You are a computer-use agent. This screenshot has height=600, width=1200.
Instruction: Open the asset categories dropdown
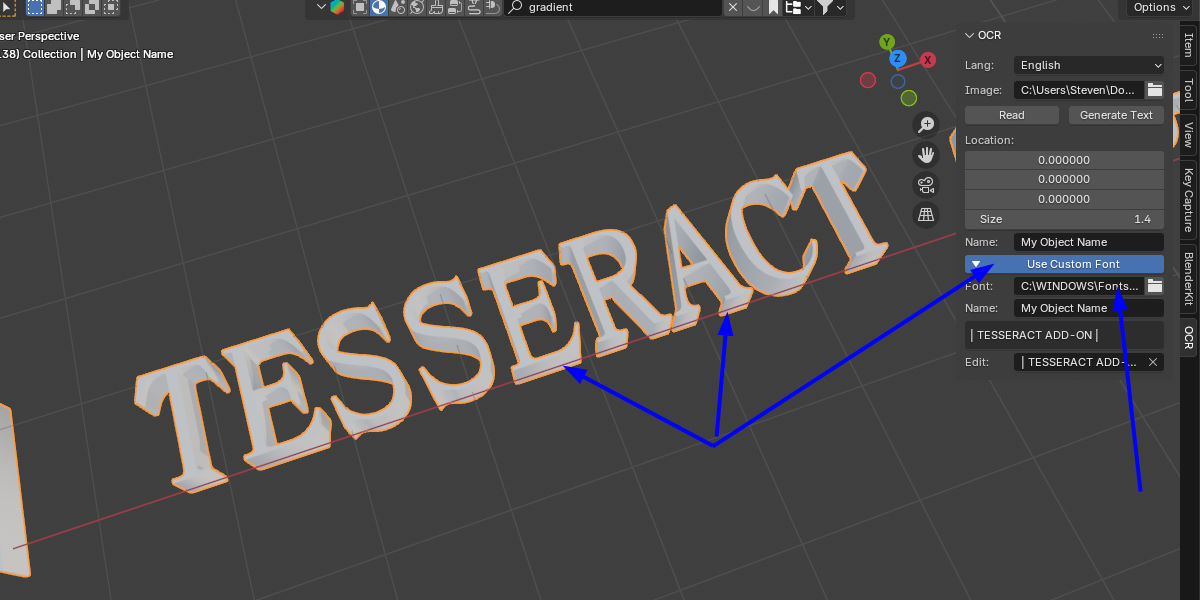(797, 7)
